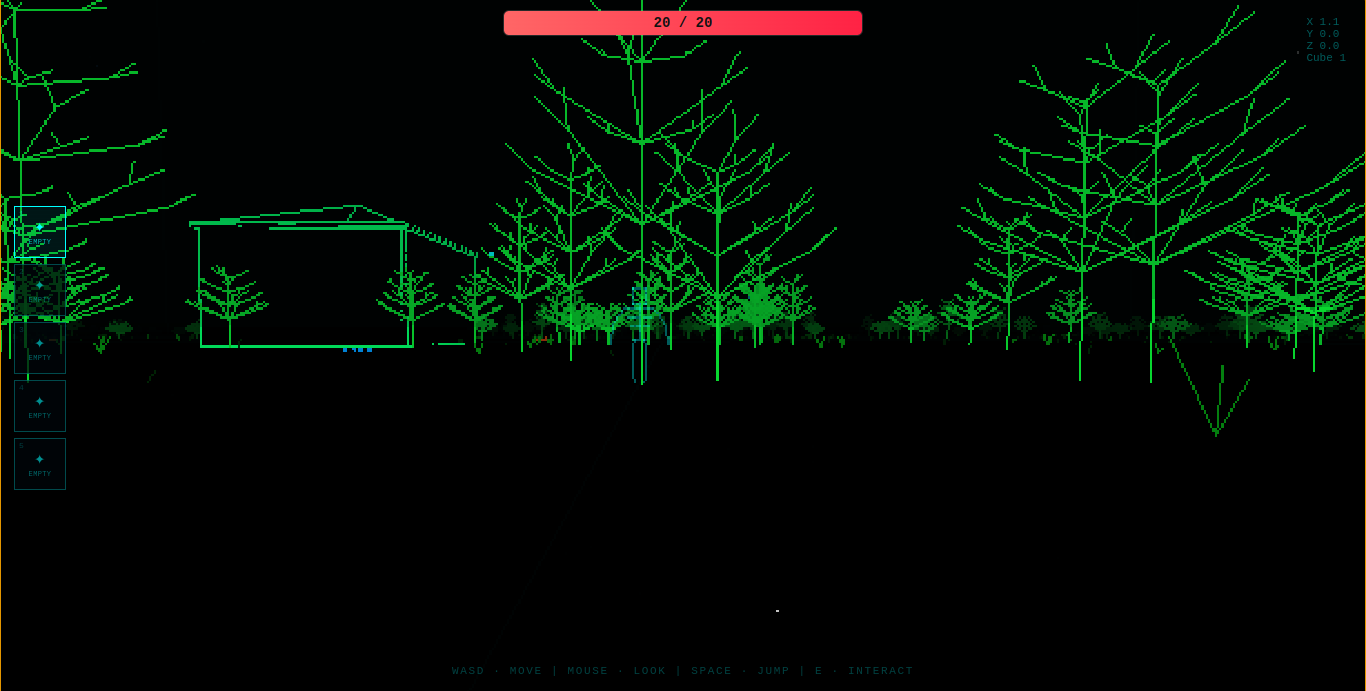Click the wireframe house outline

click(302, 278)
